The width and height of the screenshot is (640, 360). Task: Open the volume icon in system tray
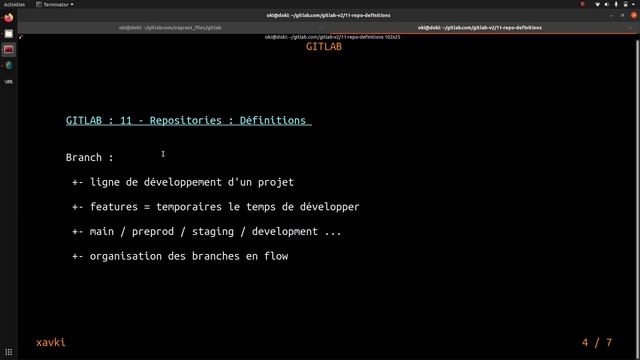[607, 4]
